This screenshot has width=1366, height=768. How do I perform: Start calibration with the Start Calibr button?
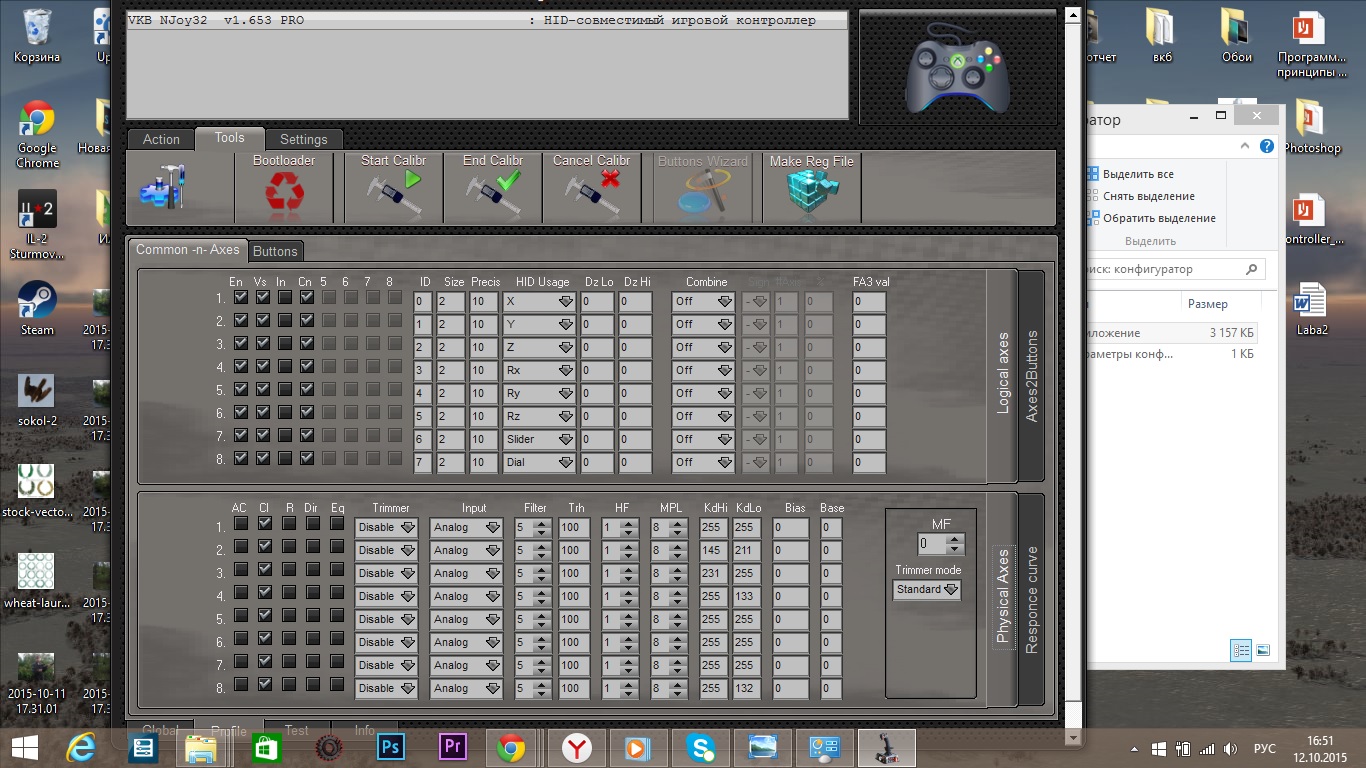click(x=393, y=187)
